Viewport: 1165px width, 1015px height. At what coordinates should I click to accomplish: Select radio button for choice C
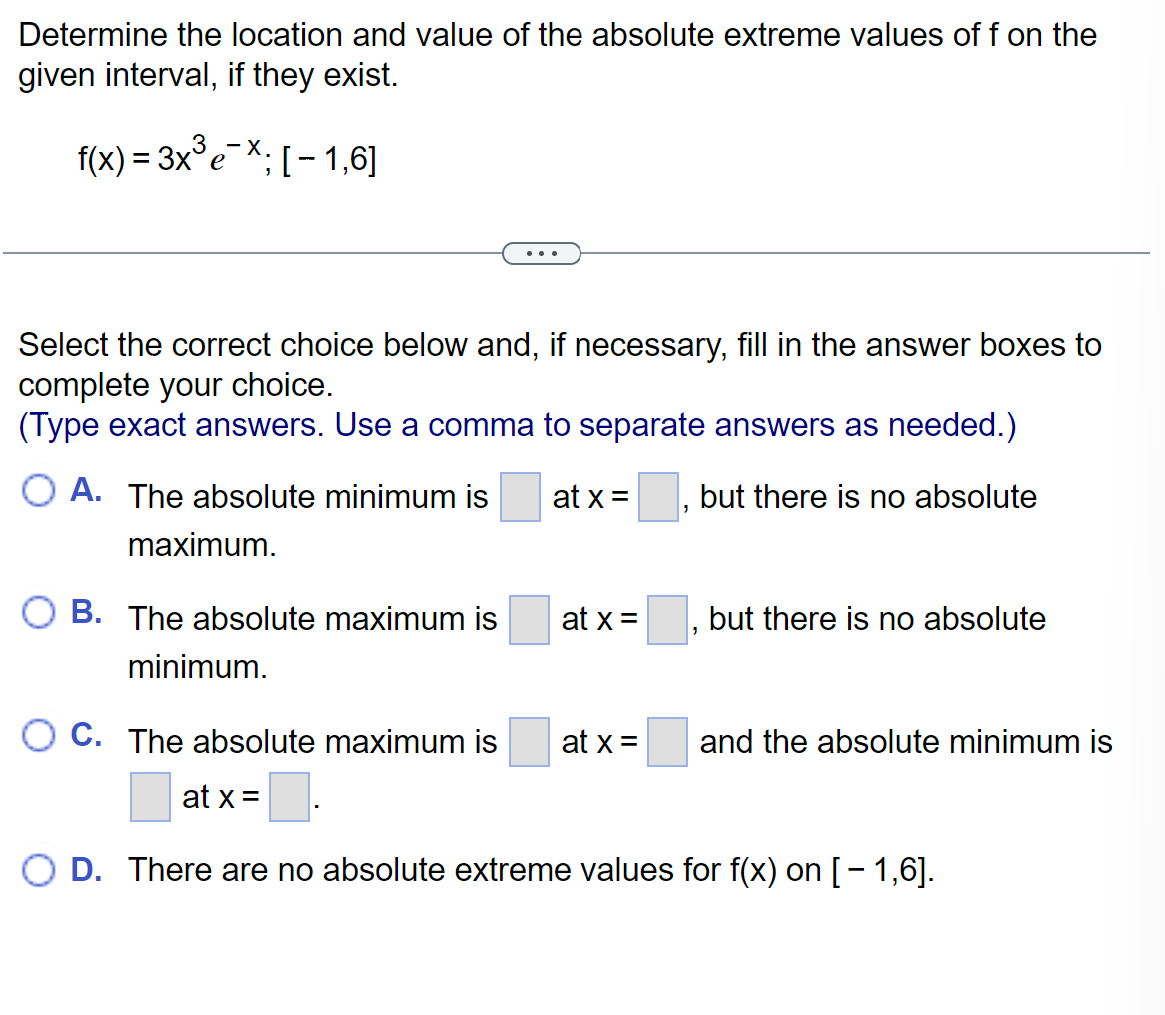[x=38, y=735]
